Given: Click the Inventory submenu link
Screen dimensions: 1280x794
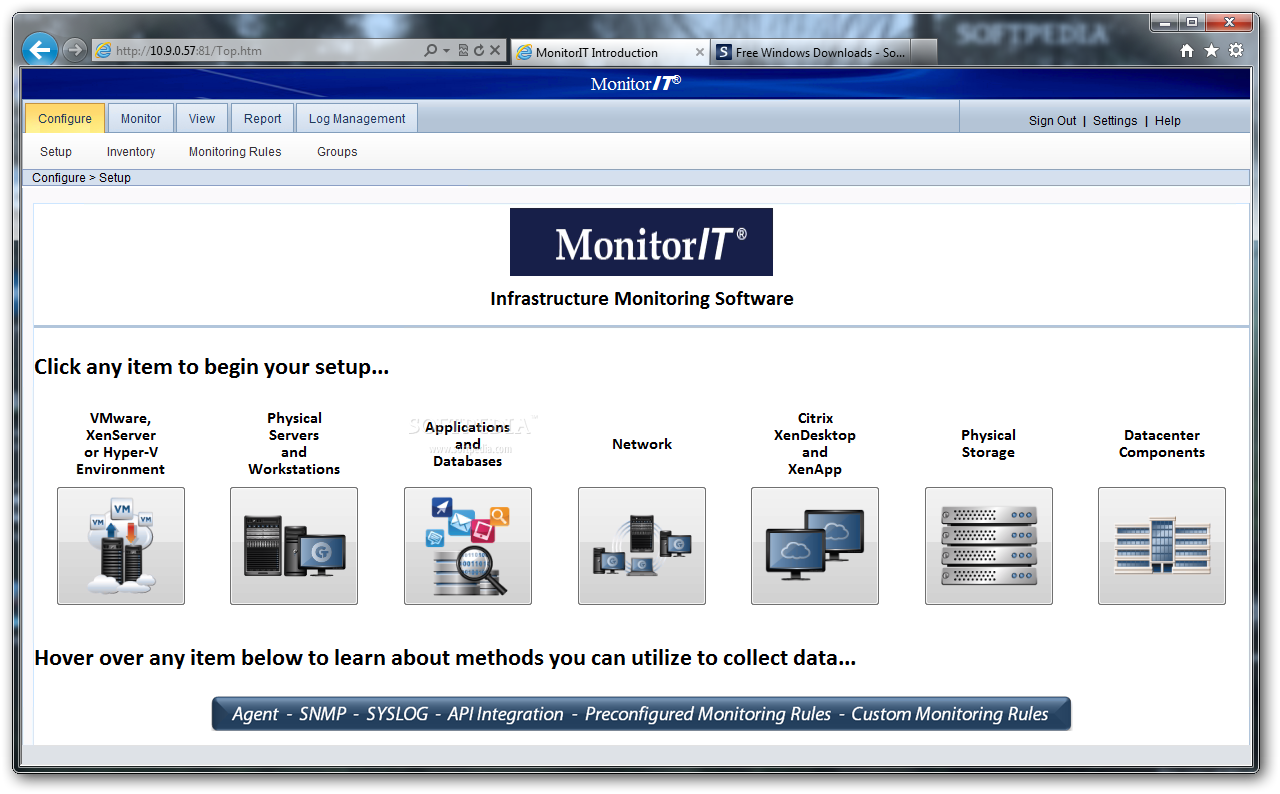Looking at the screenshot, I should tap(131, 152).
